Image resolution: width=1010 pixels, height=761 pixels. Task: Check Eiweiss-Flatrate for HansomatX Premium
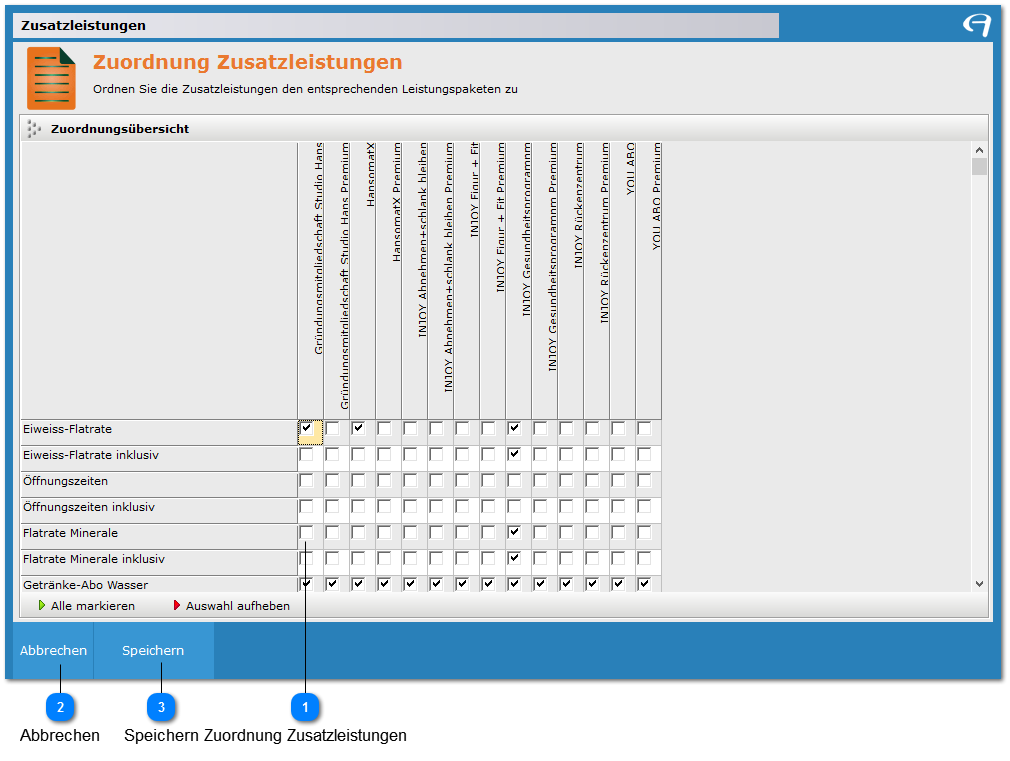tap(385, 428)
